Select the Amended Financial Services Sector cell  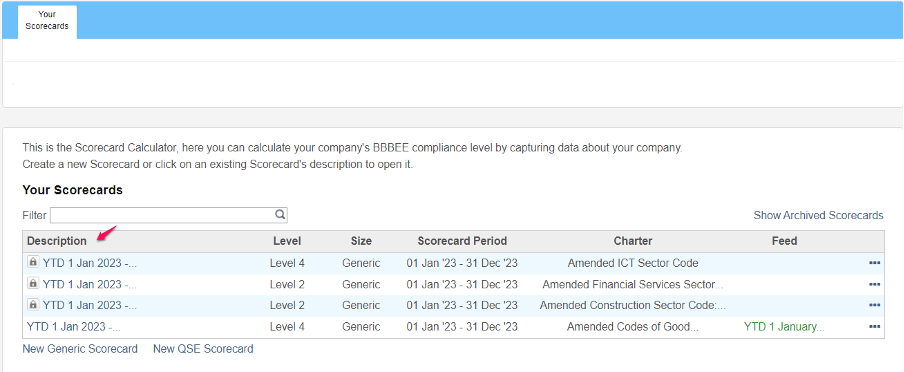tap(633, 284)
